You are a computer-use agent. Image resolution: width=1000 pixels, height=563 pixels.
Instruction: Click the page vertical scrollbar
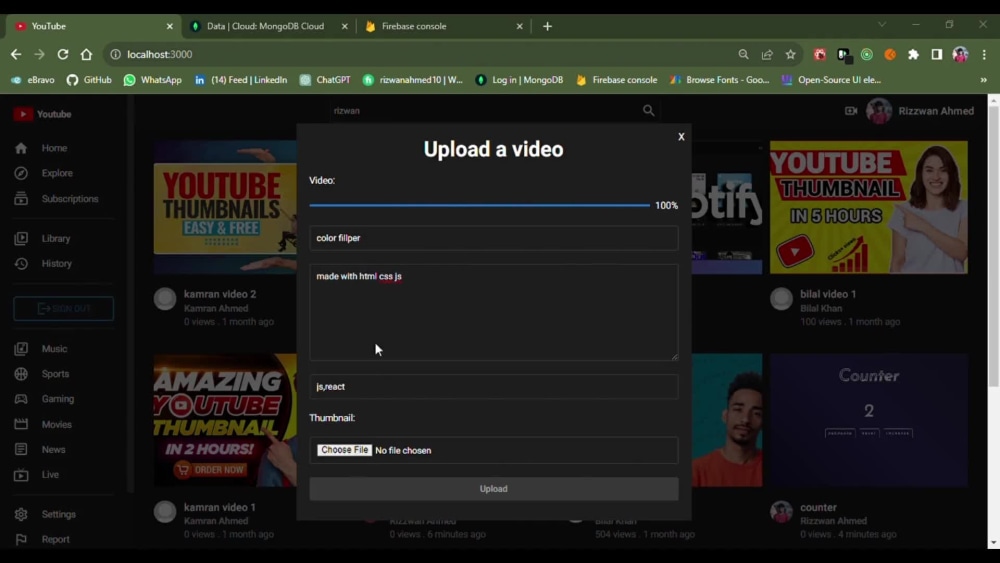994,245
